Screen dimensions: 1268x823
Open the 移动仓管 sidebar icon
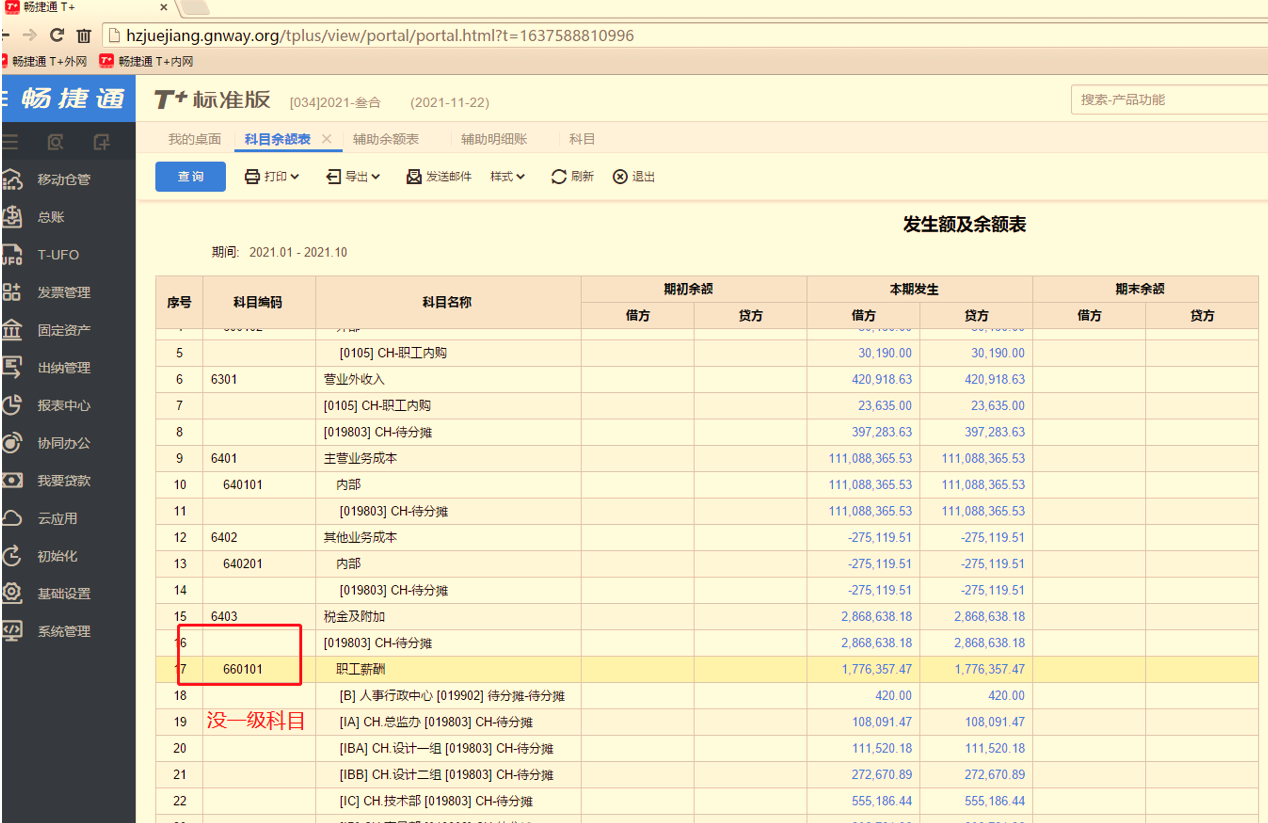(x=12, y=179)
